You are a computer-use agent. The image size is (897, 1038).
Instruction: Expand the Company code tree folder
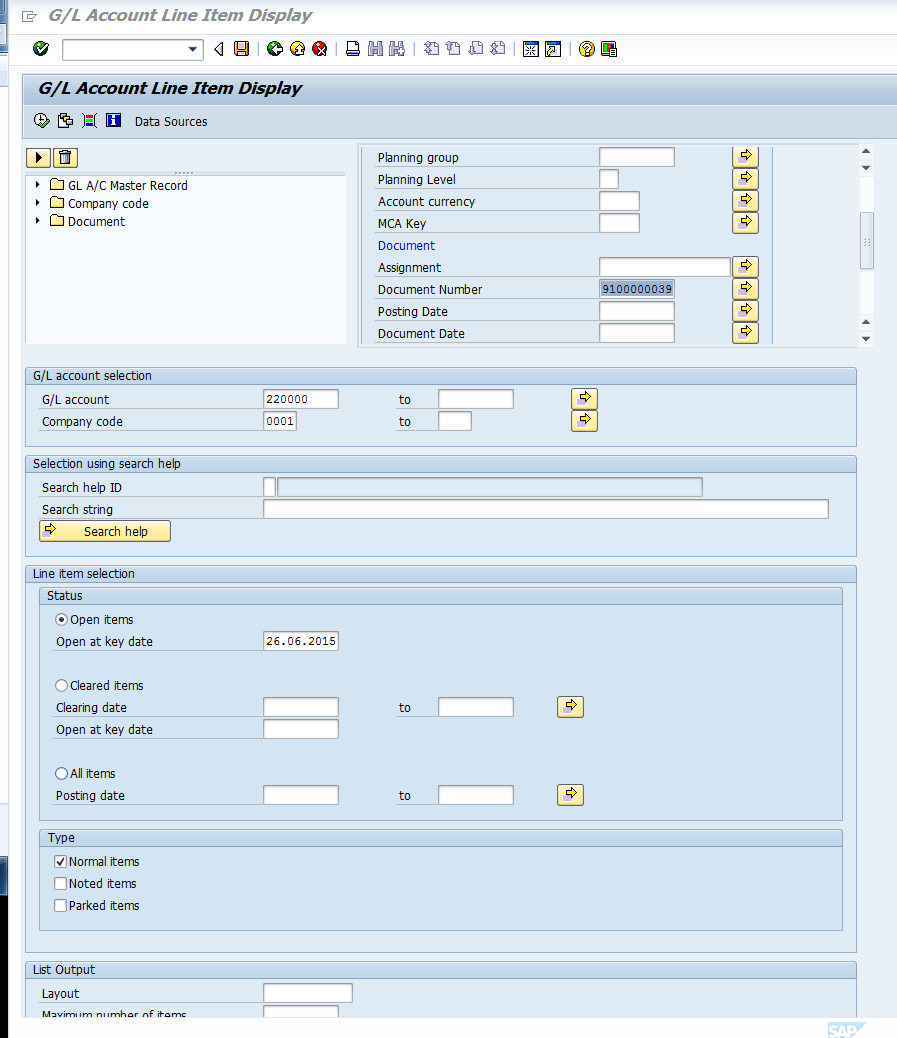point(38,203)
